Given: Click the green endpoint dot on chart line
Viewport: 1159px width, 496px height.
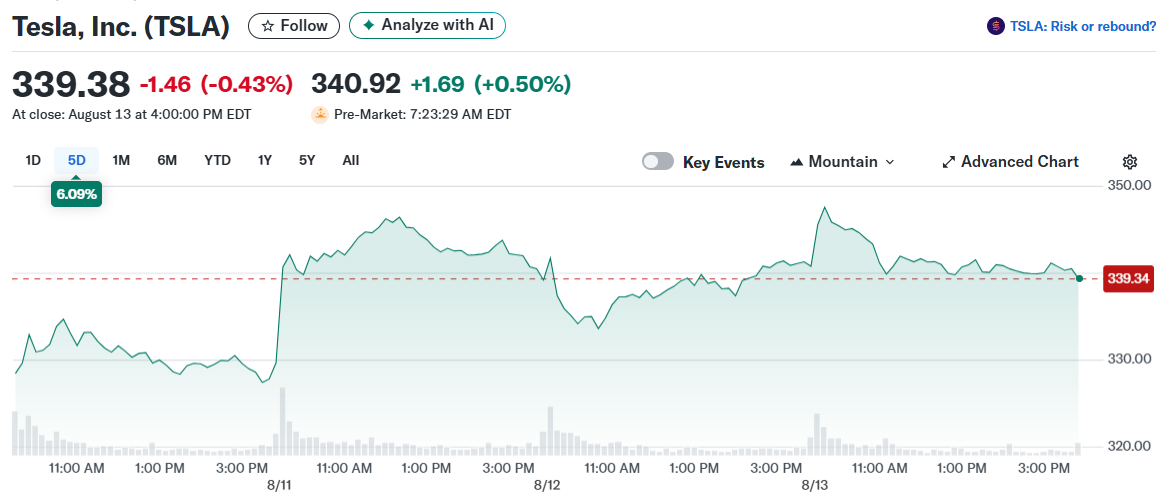Looking at the screenshot, I should (1080, 279).
